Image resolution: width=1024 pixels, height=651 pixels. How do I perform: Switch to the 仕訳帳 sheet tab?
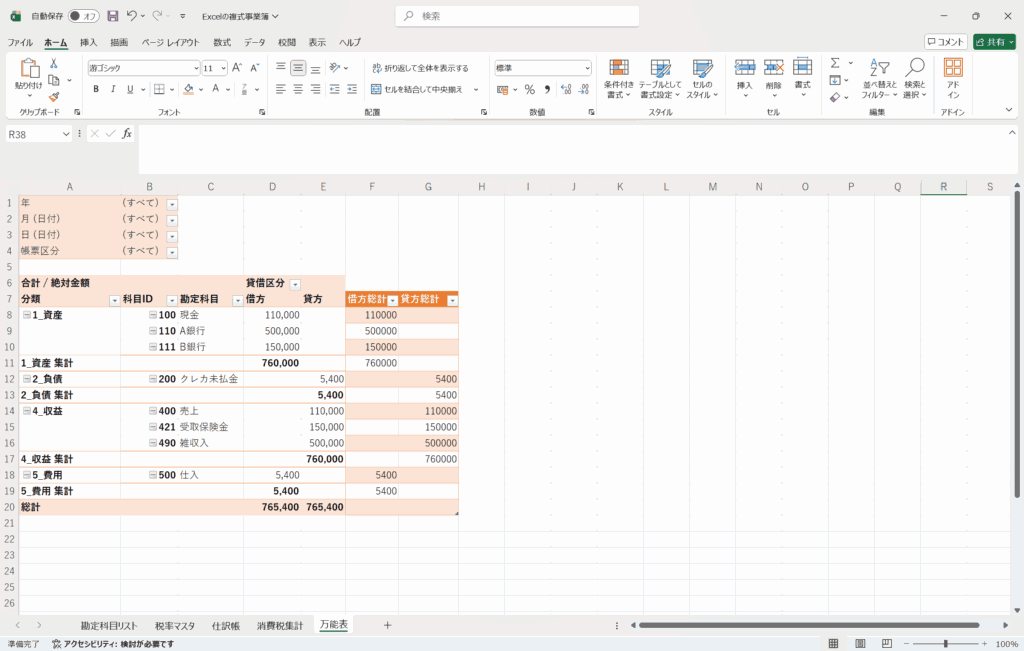pos(225,625)
